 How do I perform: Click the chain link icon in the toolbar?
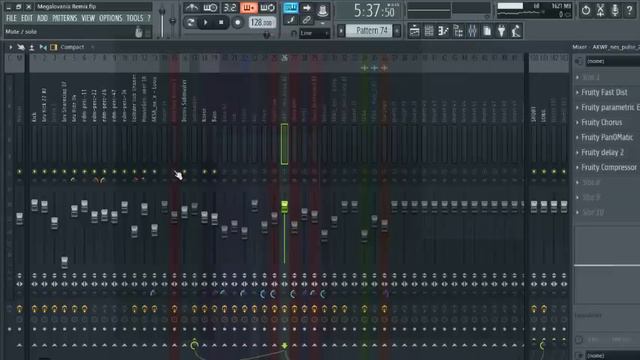(307, 20)
